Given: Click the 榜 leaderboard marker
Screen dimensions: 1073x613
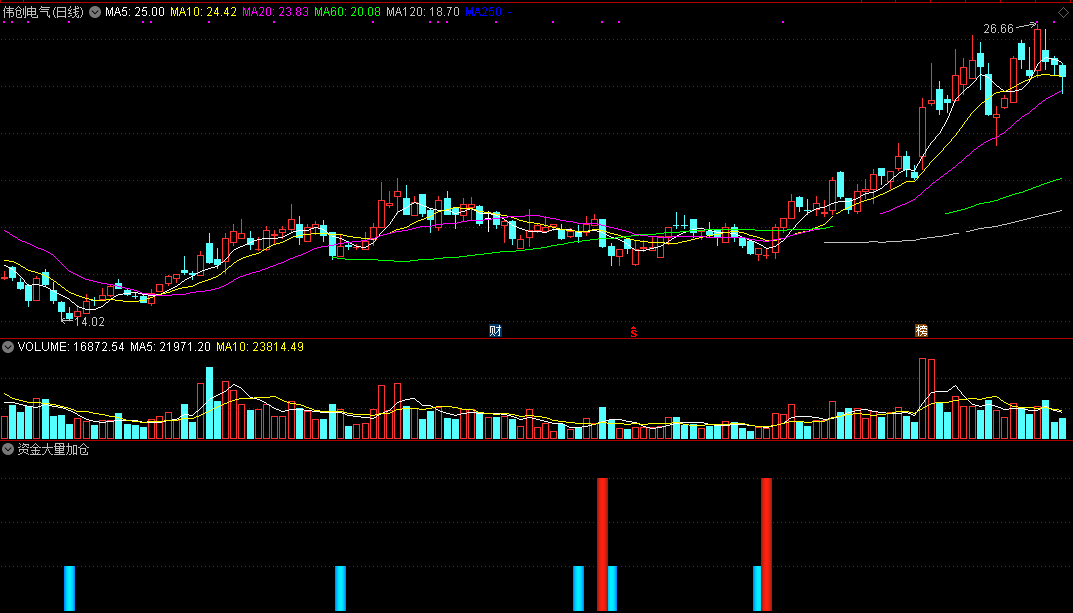Looking at the screenshot, I should tap(922, 331).
